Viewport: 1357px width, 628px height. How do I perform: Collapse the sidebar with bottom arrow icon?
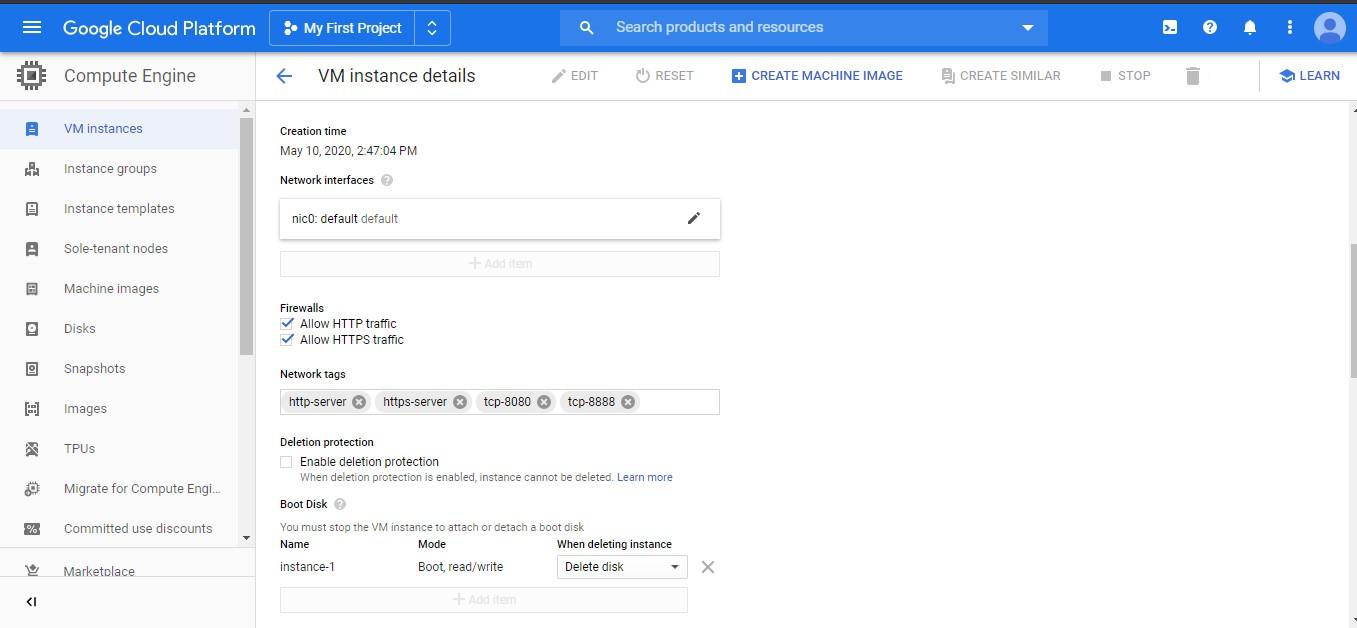point(31,602)
